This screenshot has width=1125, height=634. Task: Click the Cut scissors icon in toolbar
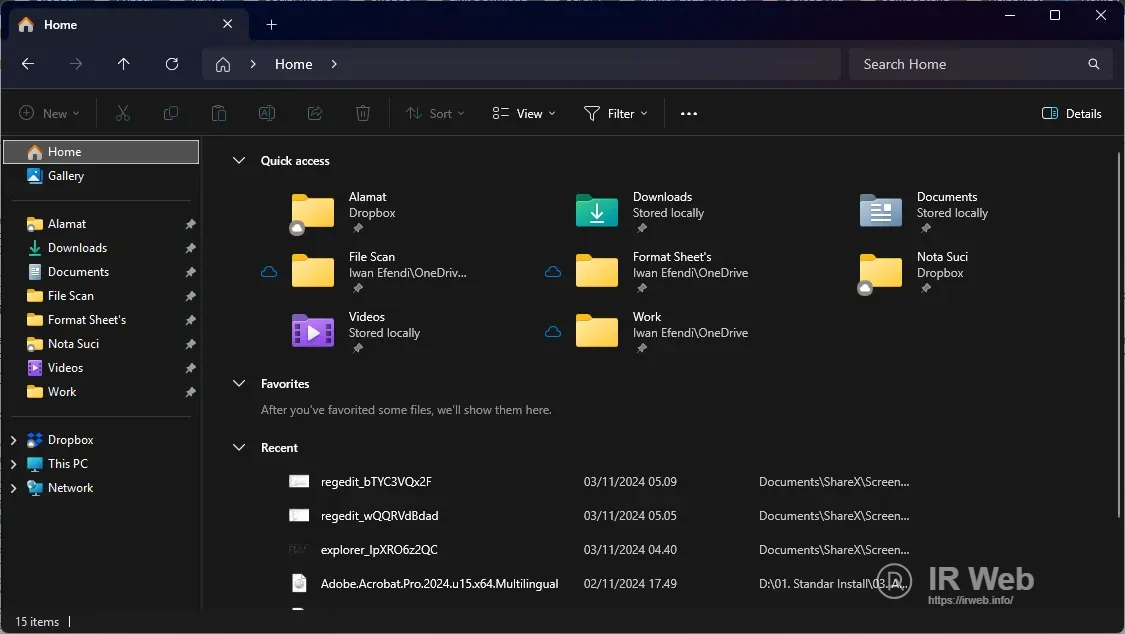pyautogui.click(x=123, y=114)
